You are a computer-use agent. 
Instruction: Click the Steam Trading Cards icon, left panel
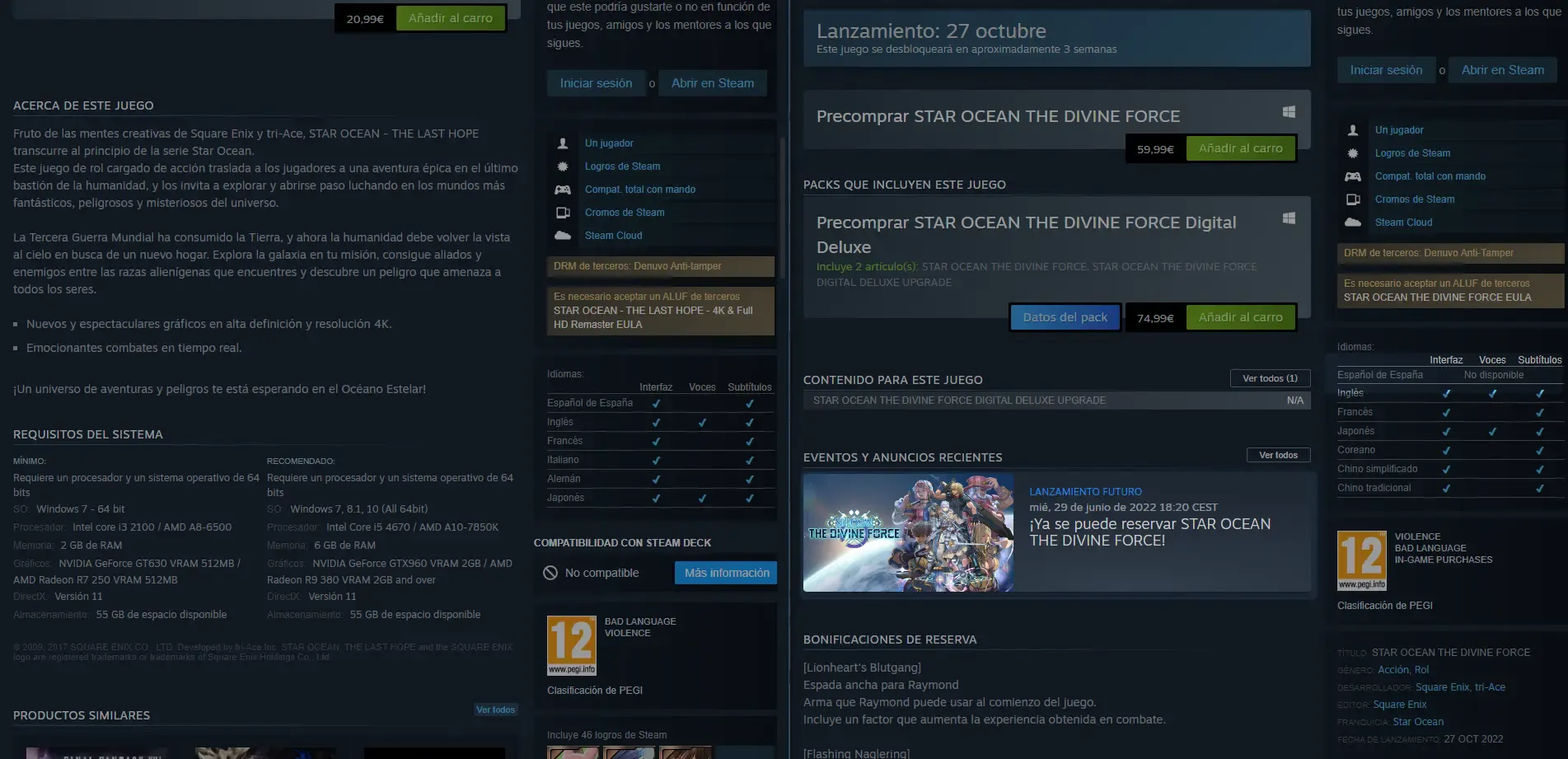(563, 213)
